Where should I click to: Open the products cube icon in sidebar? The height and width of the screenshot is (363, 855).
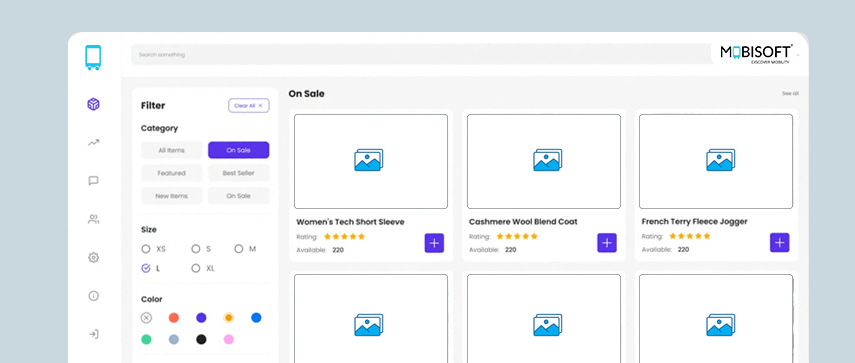pos(93,104)
